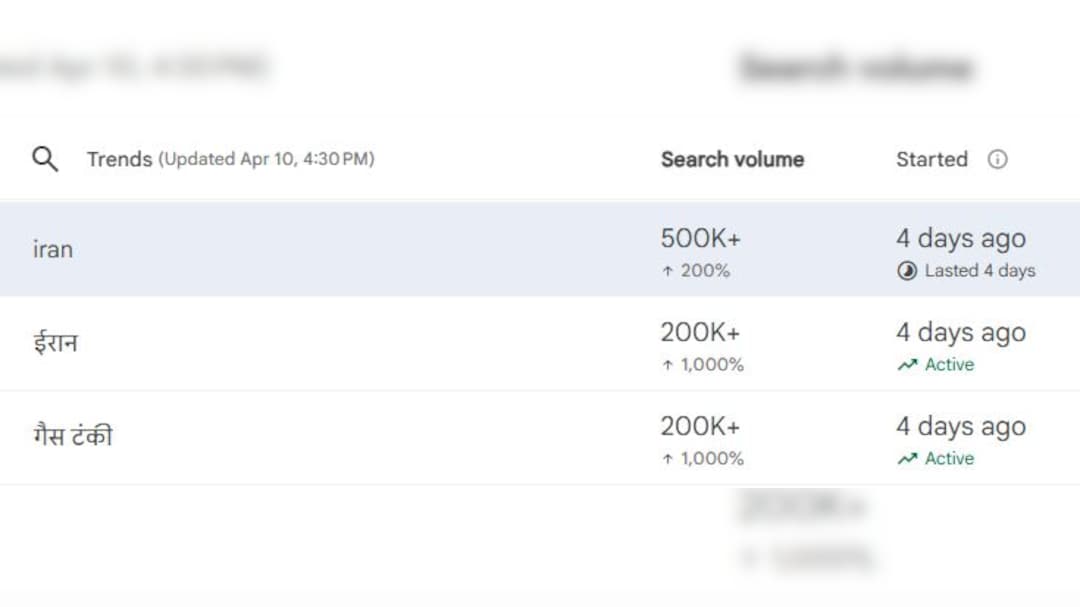Click the Trends search field label

119,159
